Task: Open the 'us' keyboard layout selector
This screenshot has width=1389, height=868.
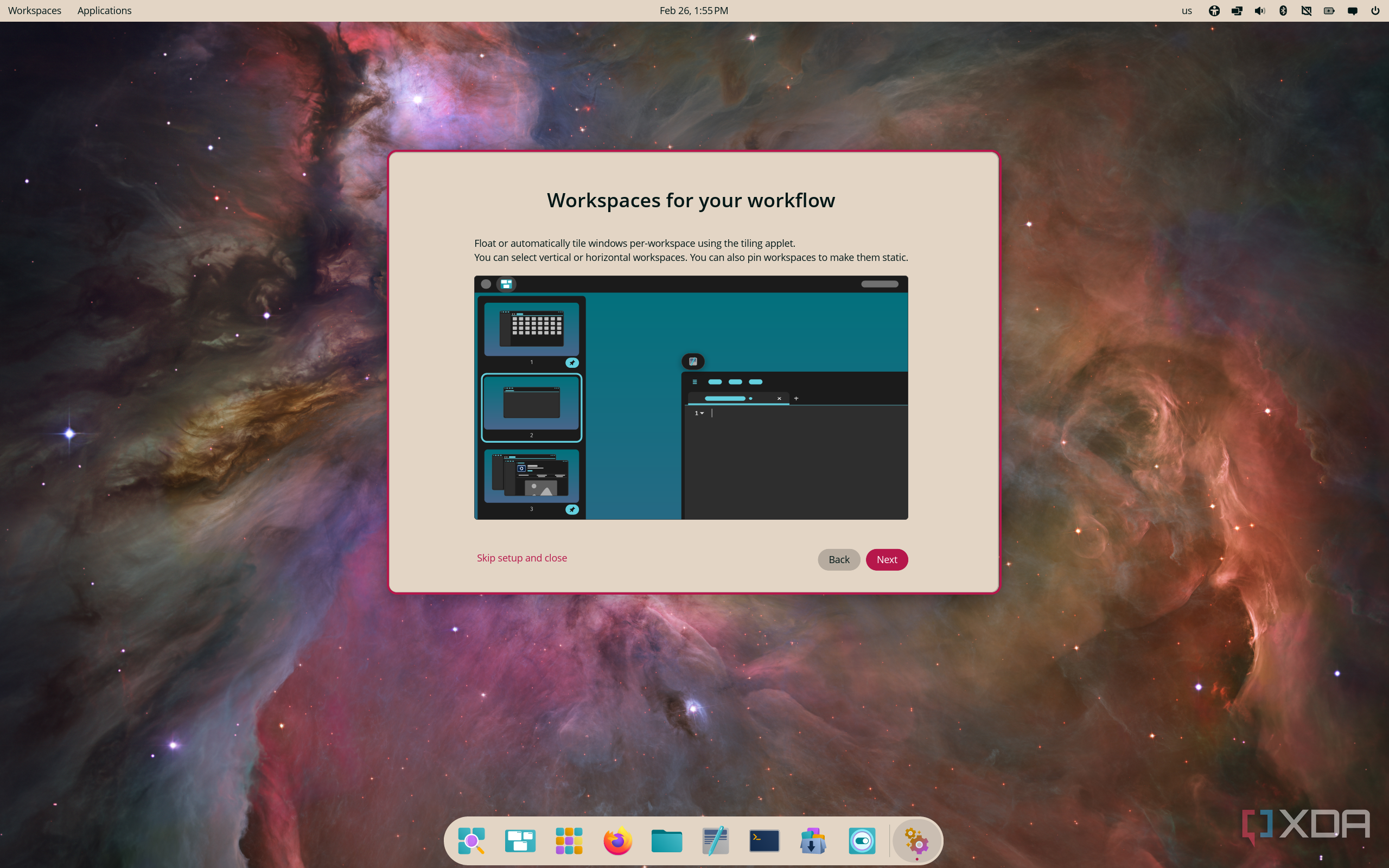Action: [1187, 10]
